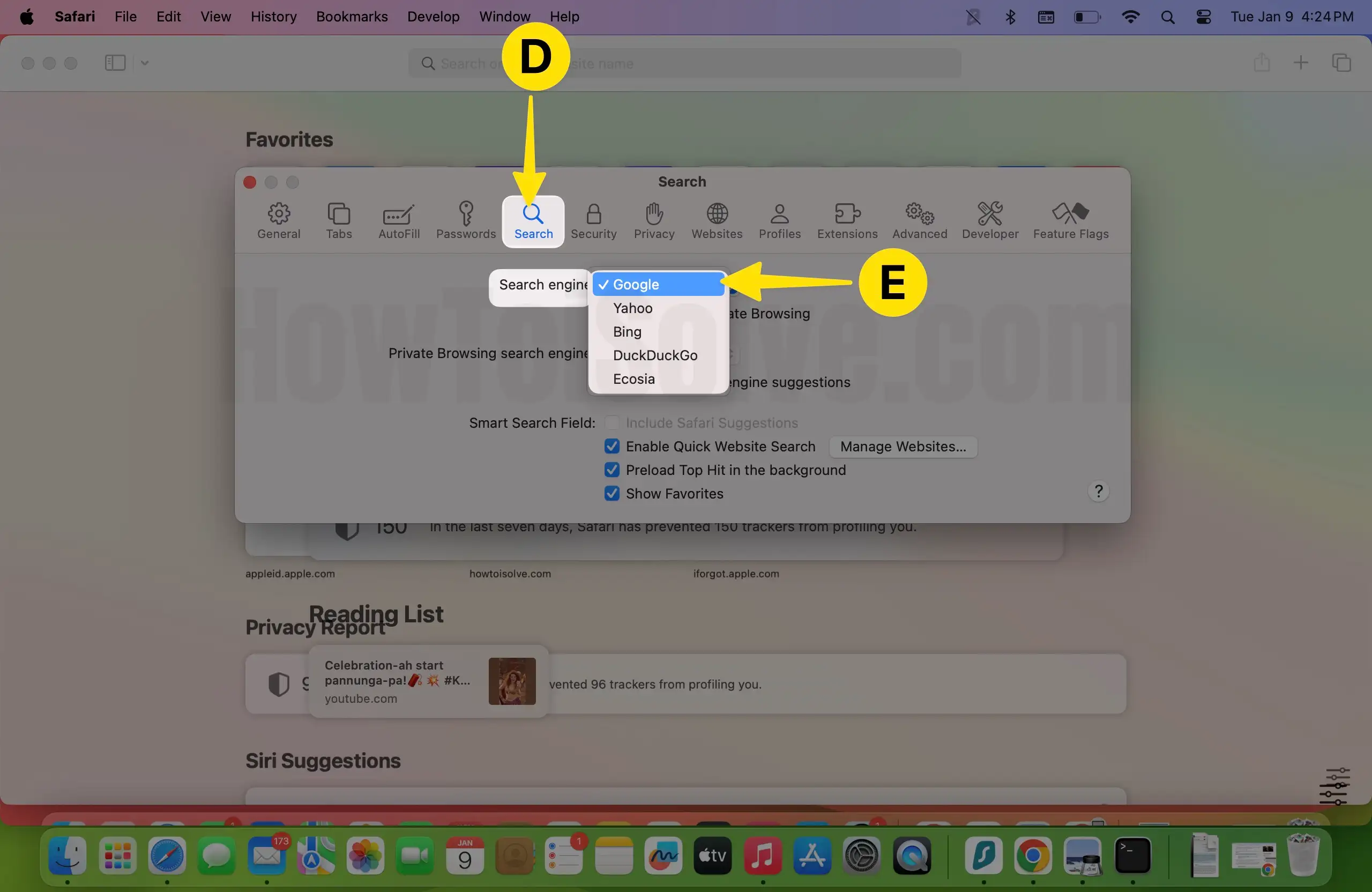Image resolution: width=1372 pixels, height=892 pixels.
Task: Choose Ecosia from the search engine menu
Action: (633, 379)
